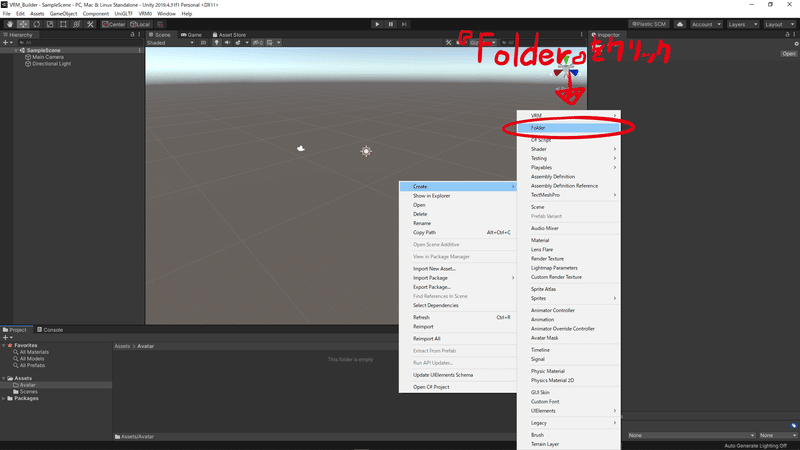
Task: Toggle scene lighting bulb icon
Action: click(x=216, y=43)
